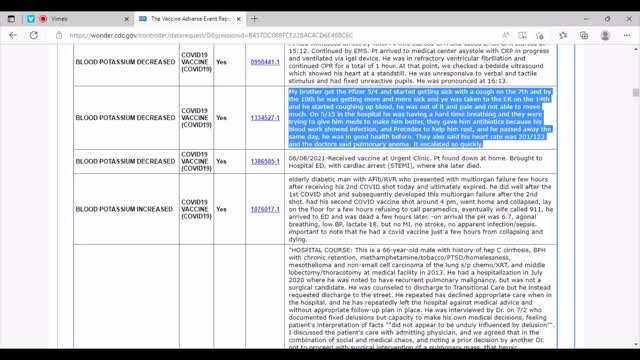The width and height of the screenshot is (640, 360).
Task: Open VAERS report link 1334527-1
Action: click(x=265, y=118)
